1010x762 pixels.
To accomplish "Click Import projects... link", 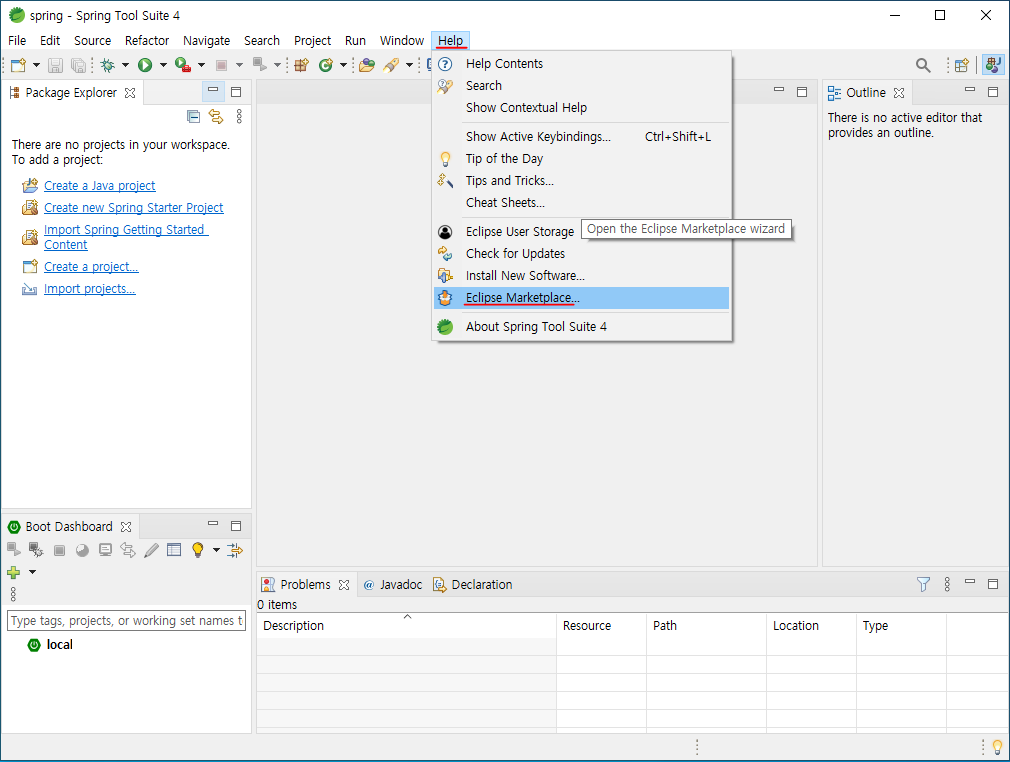I will pos(90,289).
